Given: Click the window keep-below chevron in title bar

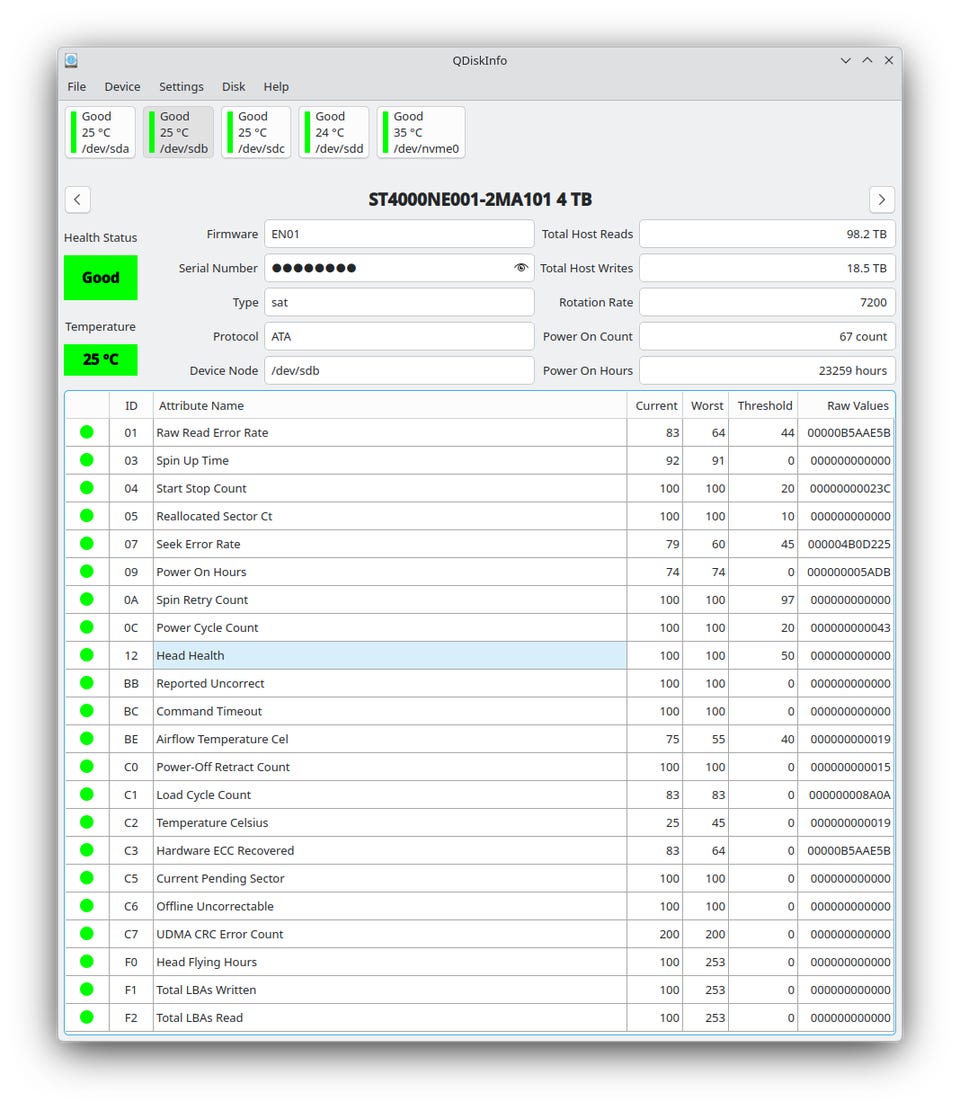Looking at the screenshot, I should point(845,60).
